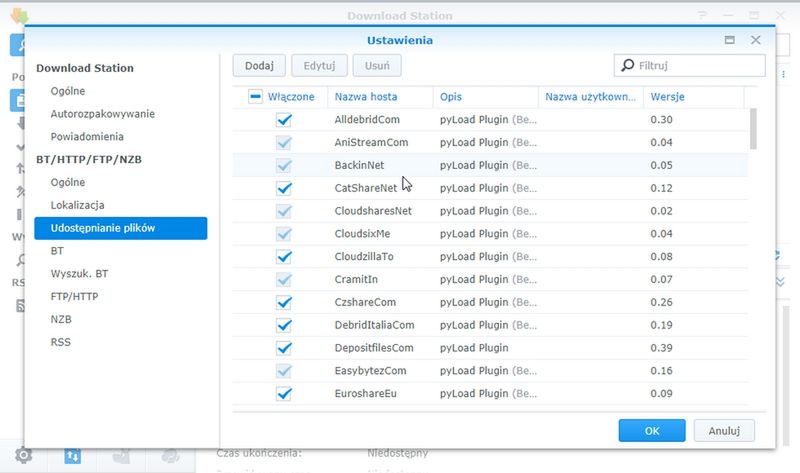The image size is (800, 473).
Task: Toggle the Włączone header select-all checkbox
Action: pyautogui.click(x=255, y=96)
